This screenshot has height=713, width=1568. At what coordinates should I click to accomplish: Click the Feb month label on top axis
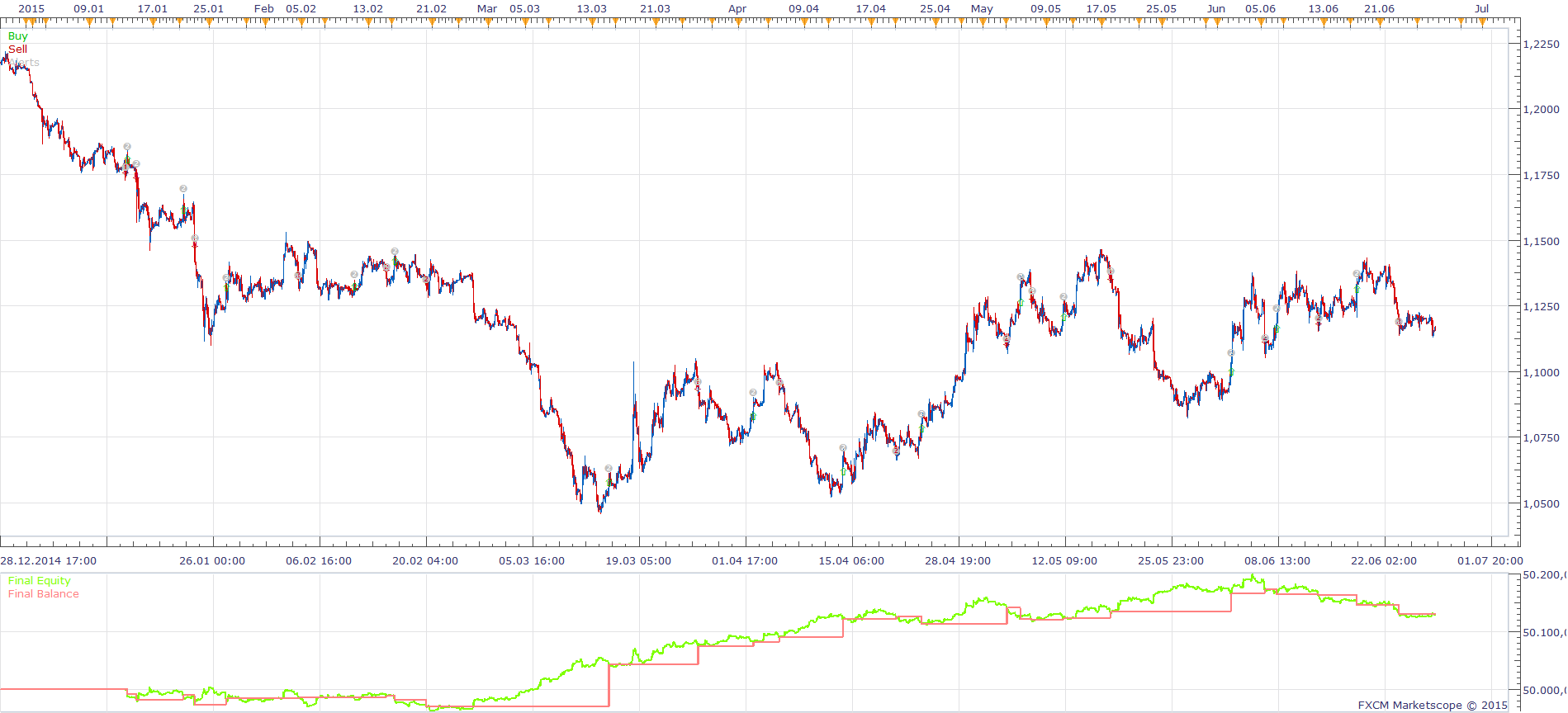[x=264, y=9]
